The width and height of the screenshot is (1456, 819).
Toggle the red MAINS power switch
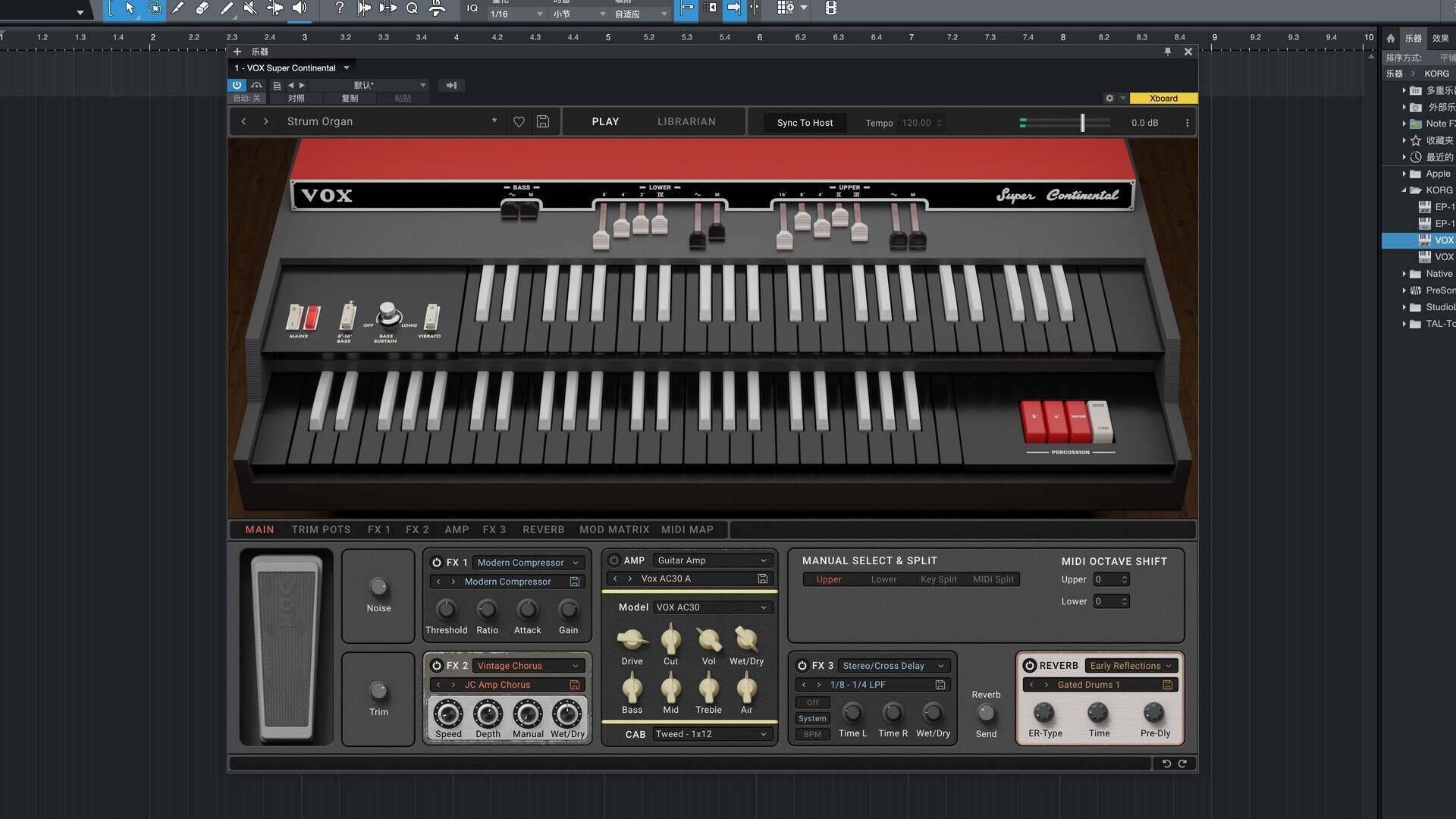tap(311, 318)
